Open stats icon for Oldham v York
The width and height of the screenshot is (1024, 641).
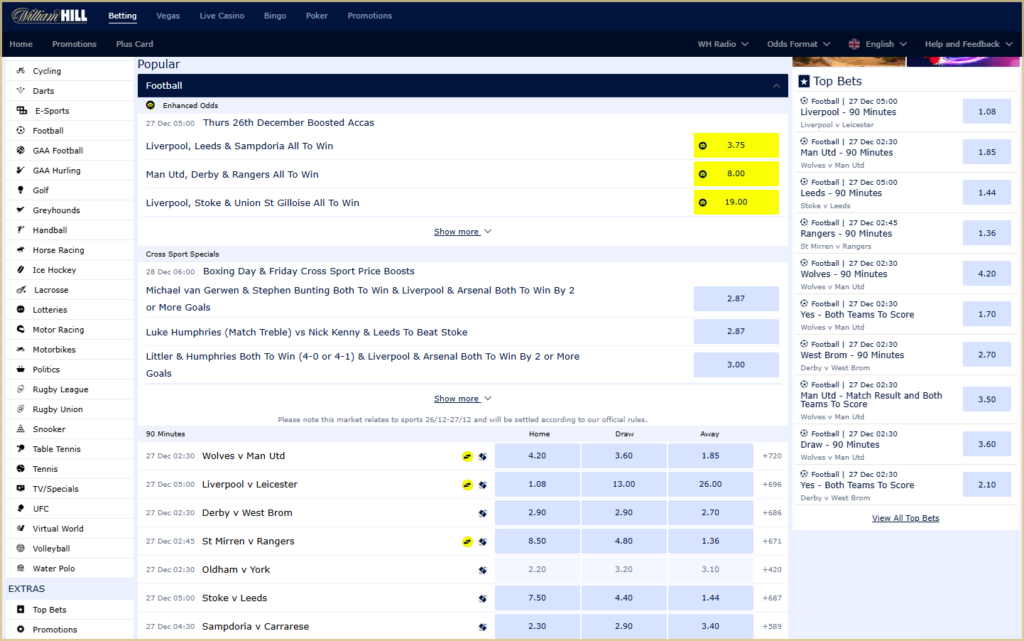(483, 570)
